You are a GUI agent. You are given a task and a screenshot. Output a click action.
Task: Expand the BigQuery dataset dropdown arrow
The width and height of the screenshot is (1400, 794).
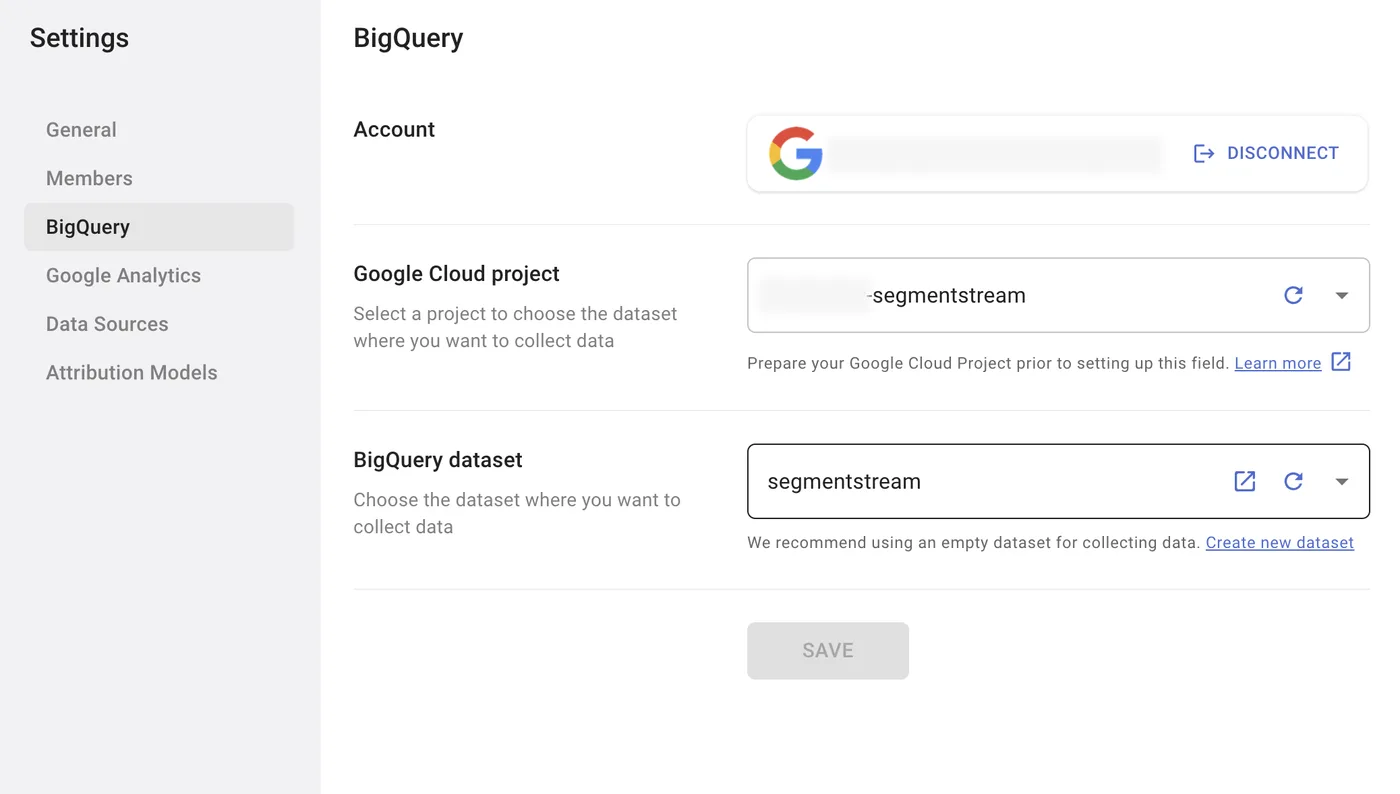[x=1342, y=481]
